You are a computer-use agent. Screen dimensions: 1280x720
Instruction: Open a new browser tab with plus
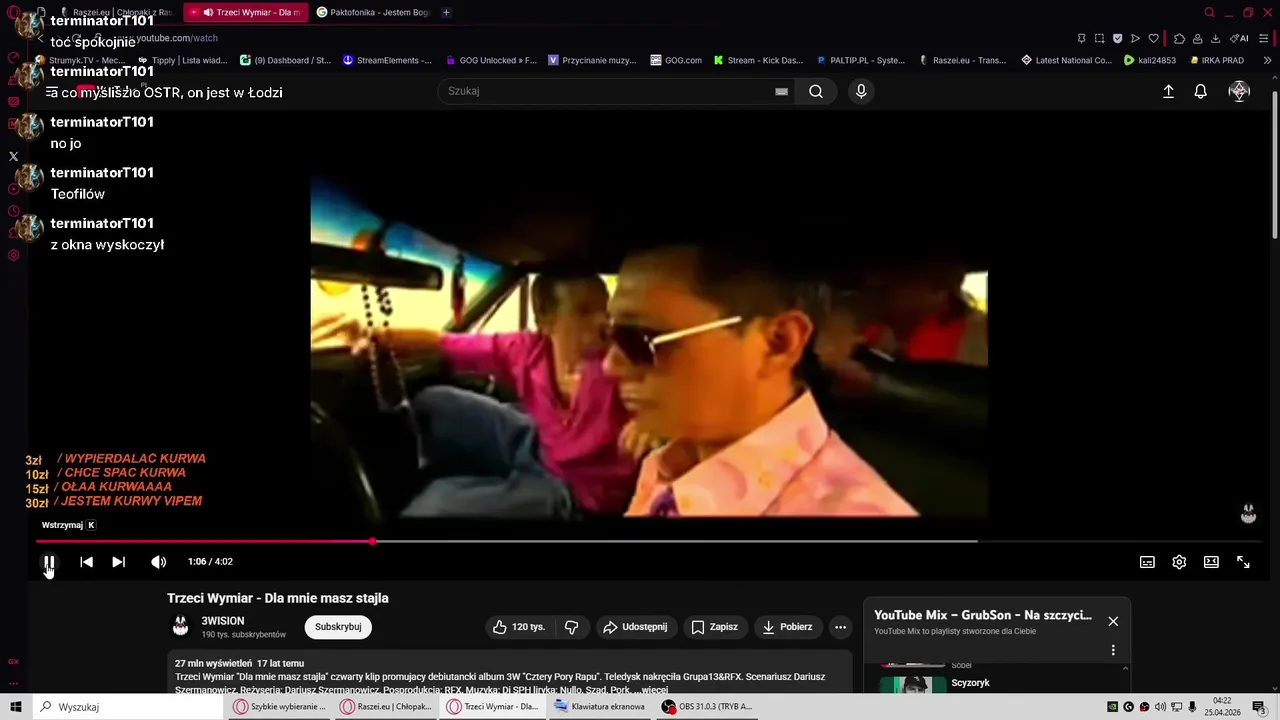(x=446, y=12)
